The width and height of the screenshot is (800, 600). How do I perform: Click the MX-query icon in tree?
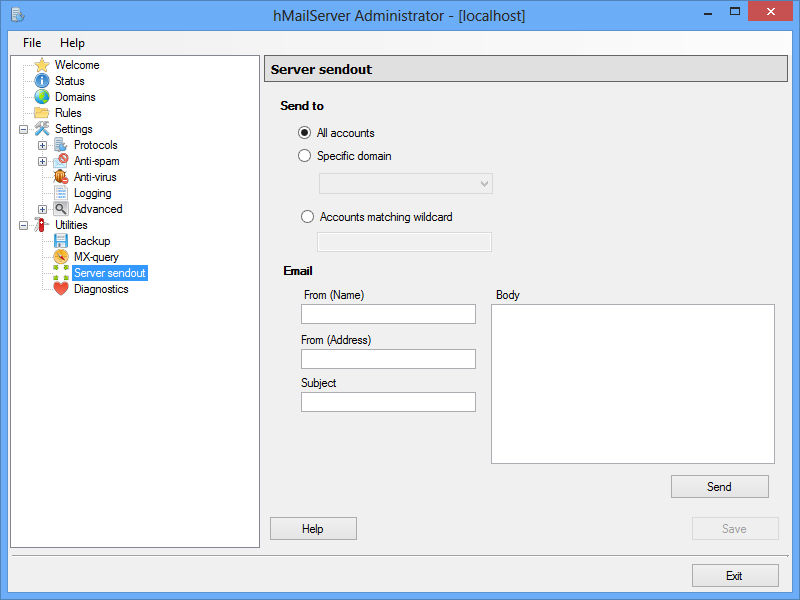point(61,257)
